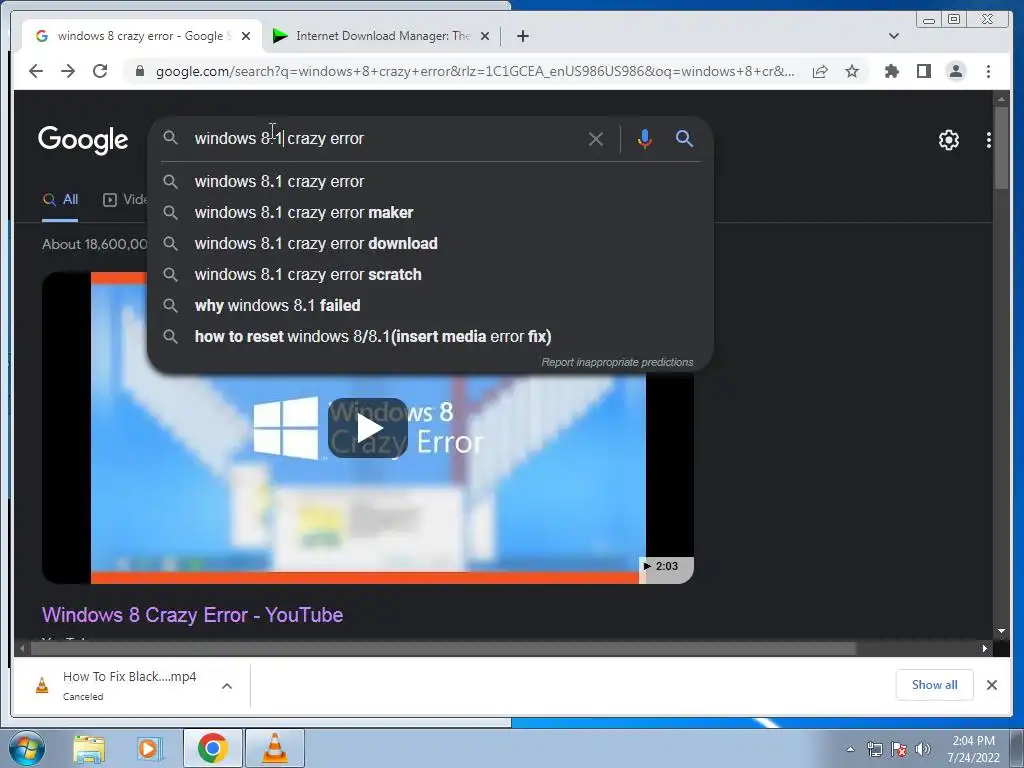Image resolution: width=1024 pixels, height=768 pixels.
Task: Open taskbar clock showing 2:04 PM
Action: (x=973, y=749)
